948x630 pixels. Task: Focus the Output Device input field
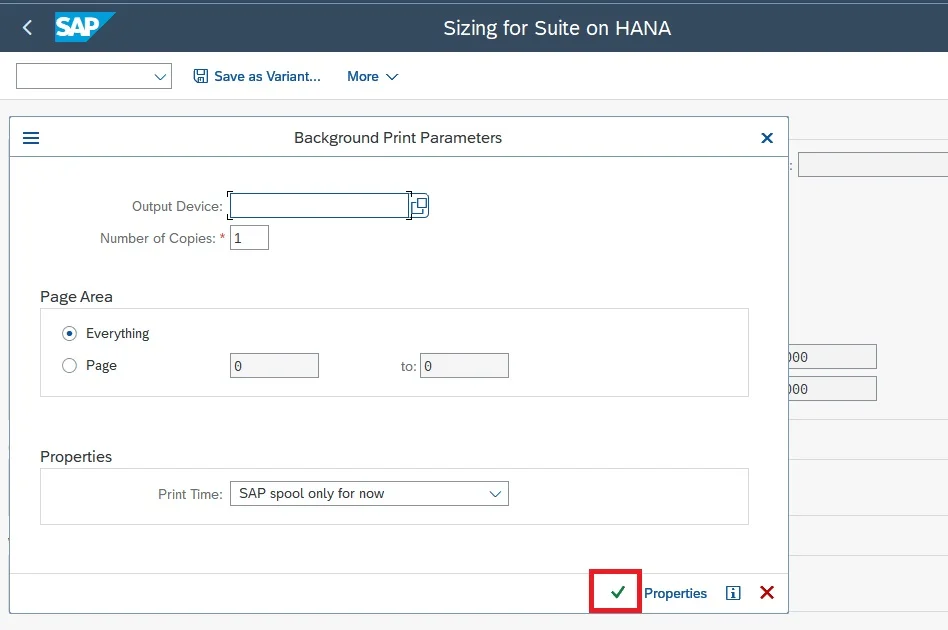[x=319, y=206]
